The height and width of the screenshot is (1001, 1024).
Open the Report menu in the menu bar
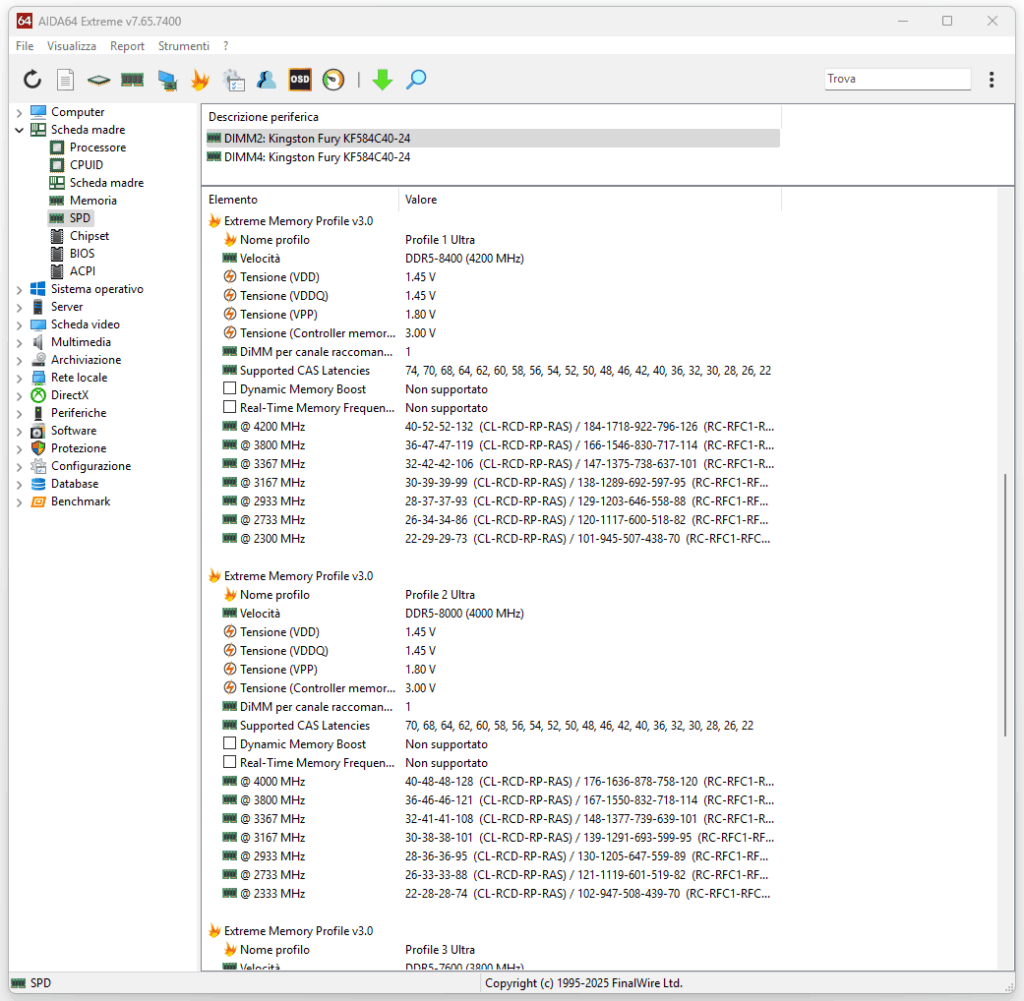click(127, 46)
